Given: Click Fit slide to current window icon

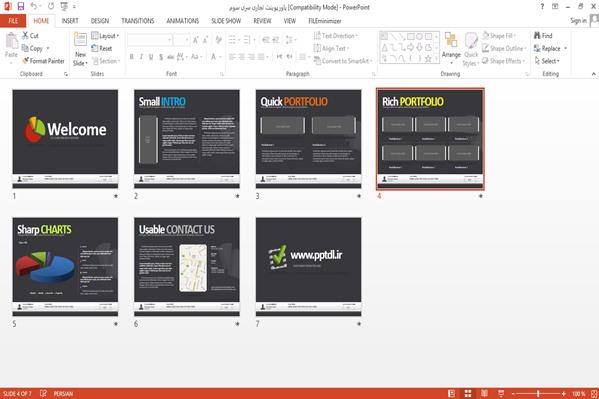Looking at the screenshot, I should [594, 394].
